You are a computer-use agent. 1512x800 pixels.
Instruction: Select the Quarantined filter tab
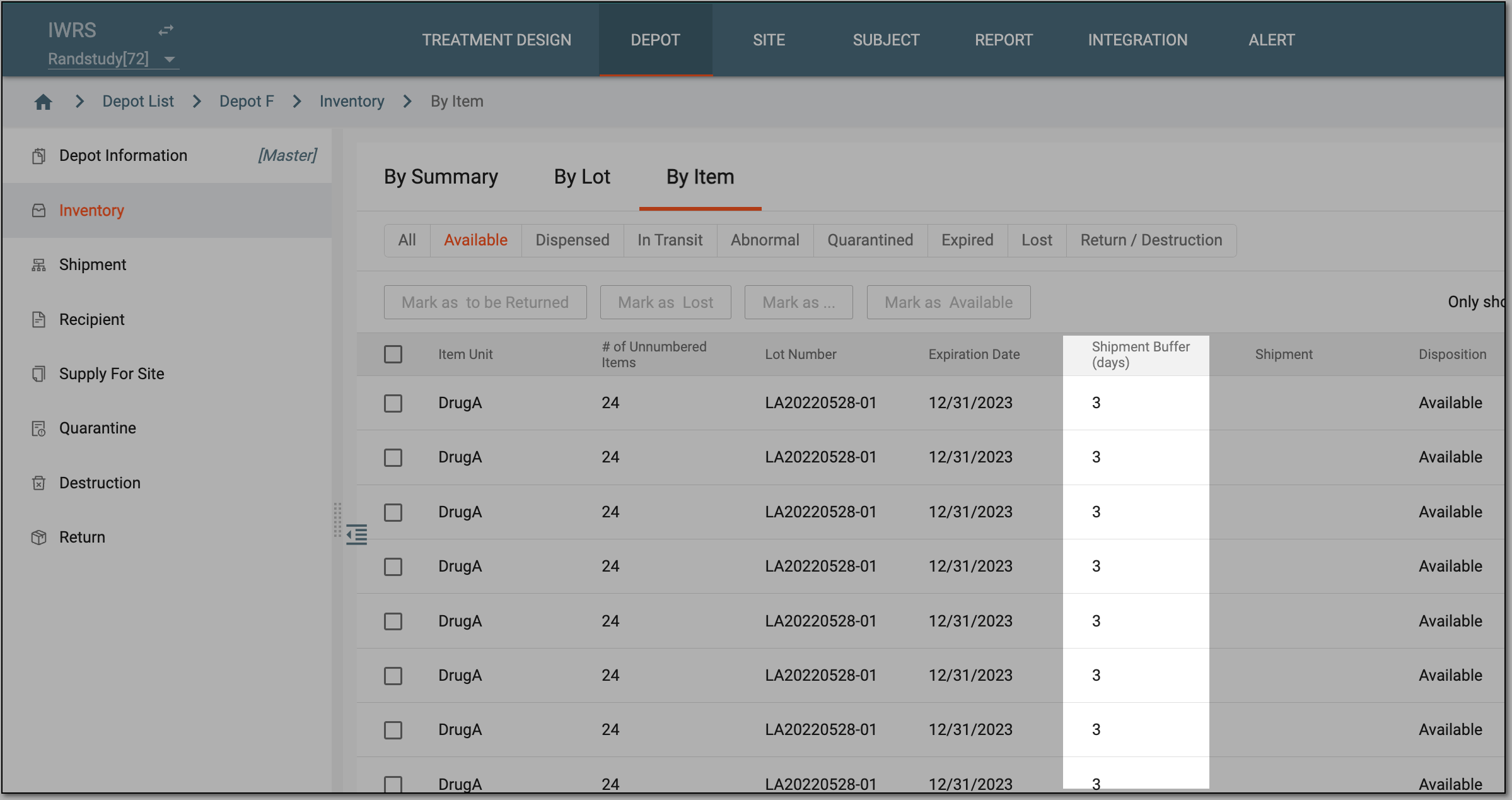tap(870, 240)
